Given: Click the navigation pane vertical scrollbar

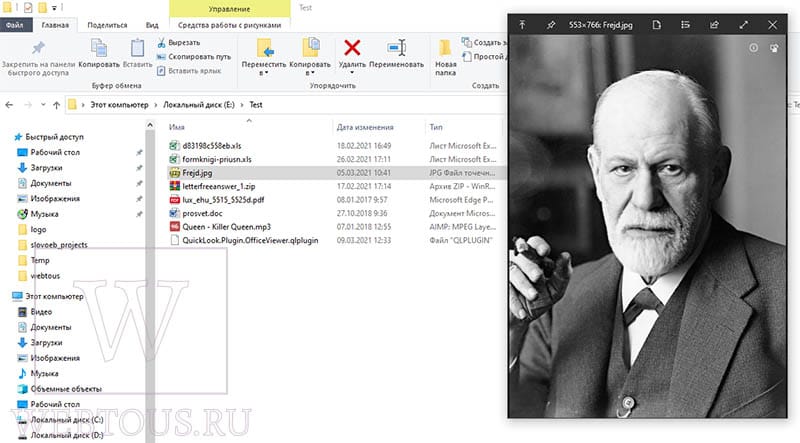Looking at the screenshot, I should pyautogui.click(x=150, y=281).
